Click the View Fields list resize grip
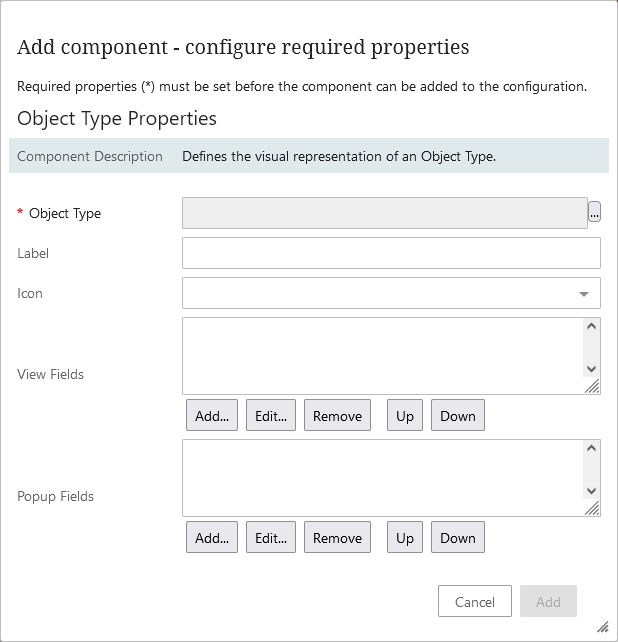The width and height of the screenshot is (618, 642). [x=592, y=386]
